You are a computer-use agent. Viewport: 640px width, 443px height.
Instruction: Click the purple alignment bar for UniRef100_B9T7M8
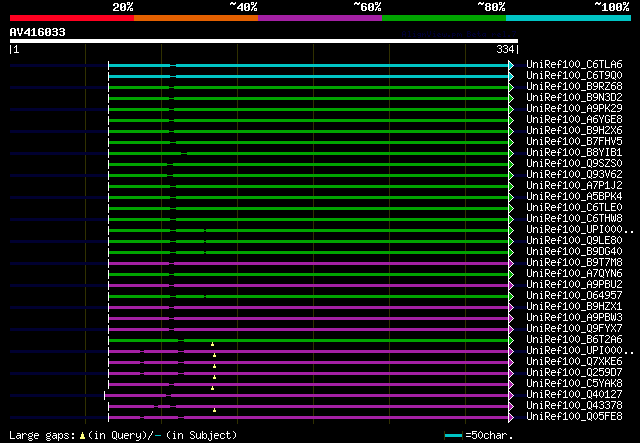pos(340,262)
